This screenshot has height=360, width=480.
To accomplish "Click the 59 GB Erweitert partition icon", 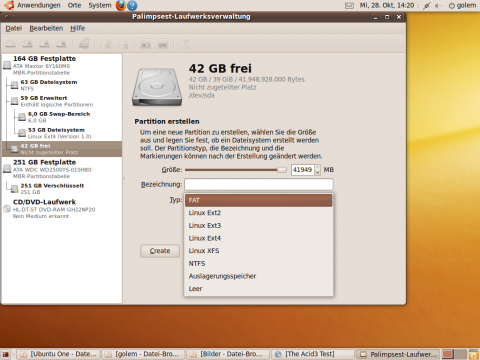I will [14, 101].
